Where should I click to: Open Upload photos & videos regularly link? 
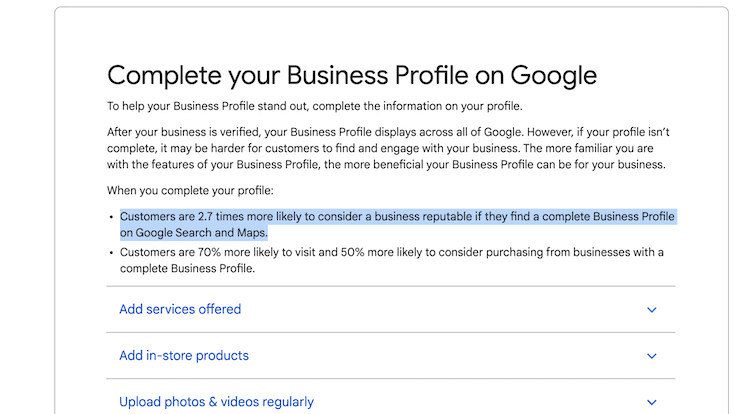(216, 402)
